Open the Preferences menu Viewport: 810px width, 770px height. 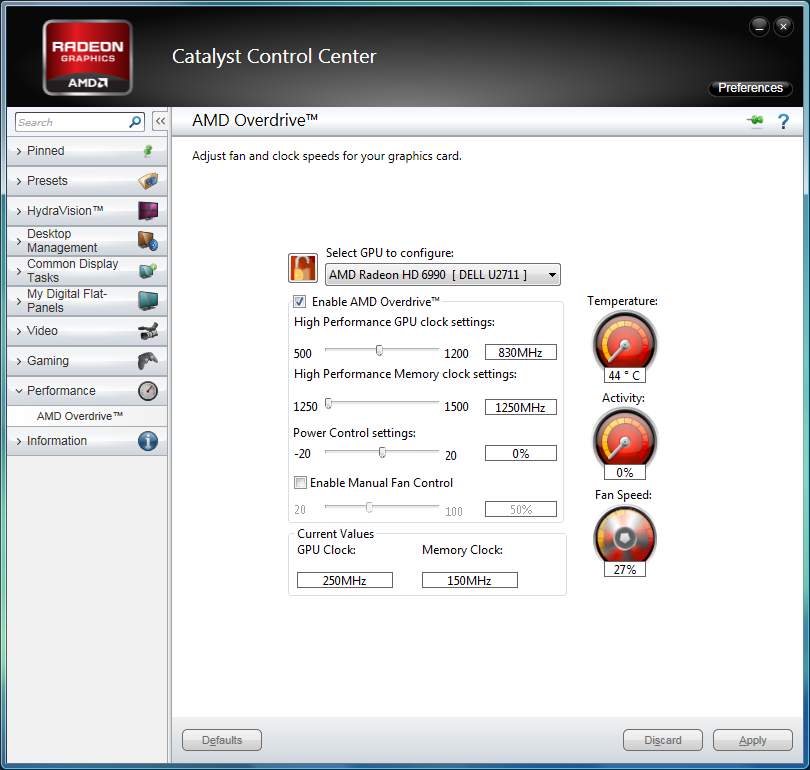[x=750, y=88]
